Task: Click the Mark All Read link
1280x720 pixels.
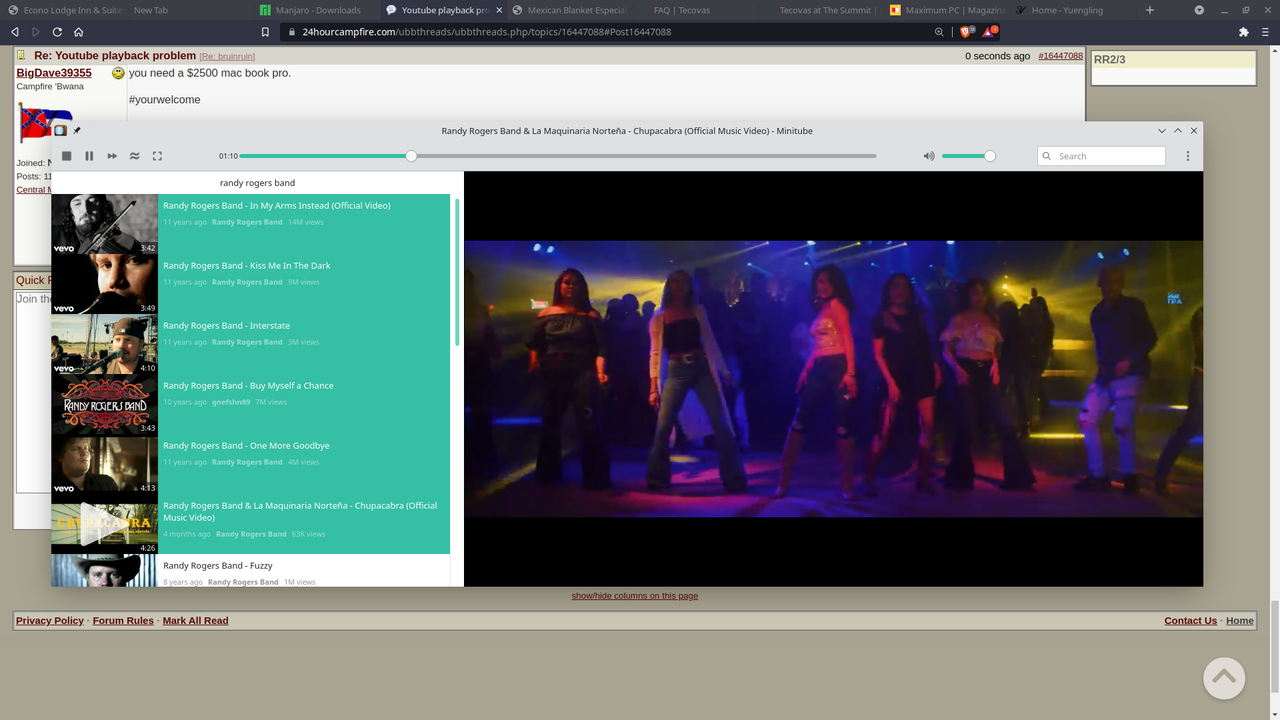Action: point(195,621)
